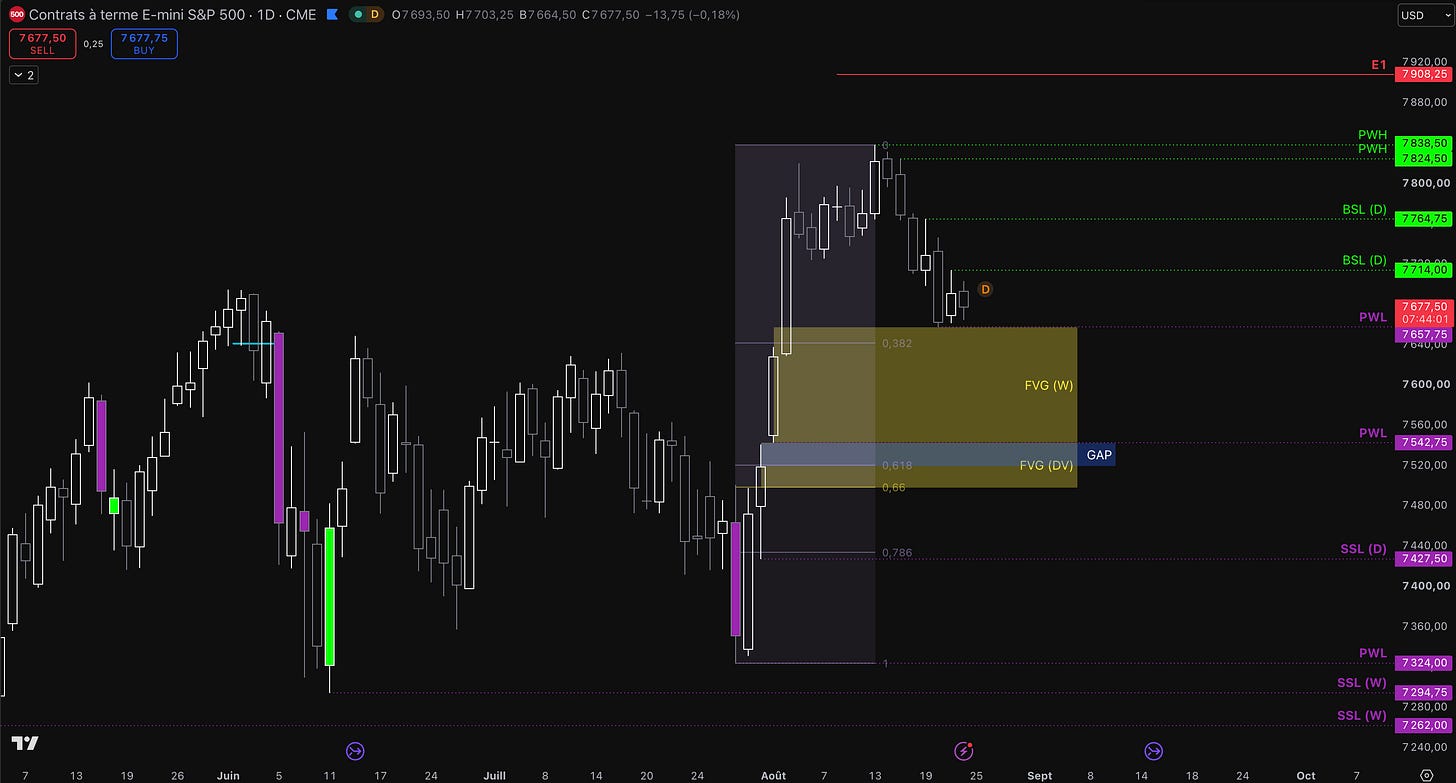Click the contract rollover icon near Juin
Screen dimensions: 1456x783
click(x=355, y=751)
